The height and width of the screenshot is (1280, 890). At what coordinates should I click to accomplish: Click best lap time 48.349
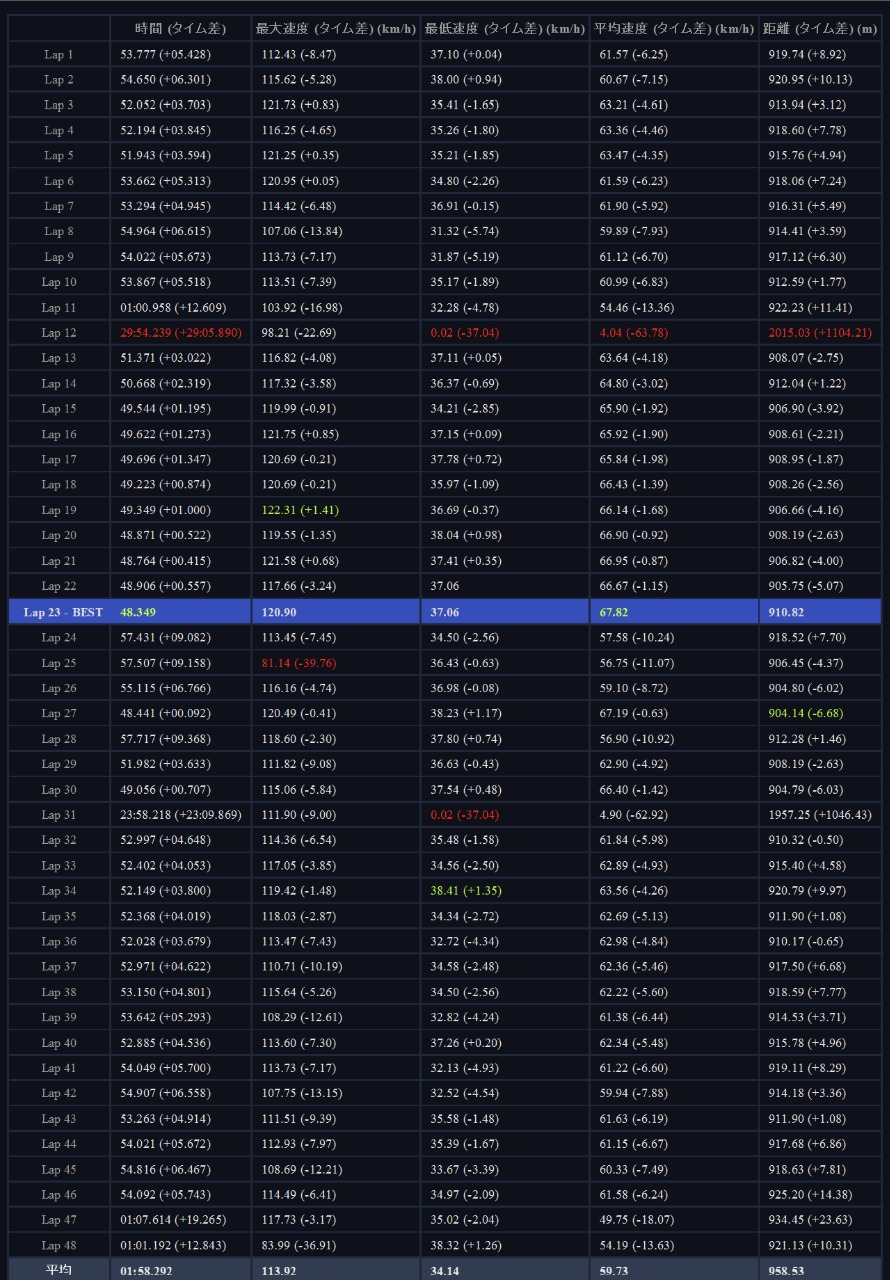coord(138,612)
